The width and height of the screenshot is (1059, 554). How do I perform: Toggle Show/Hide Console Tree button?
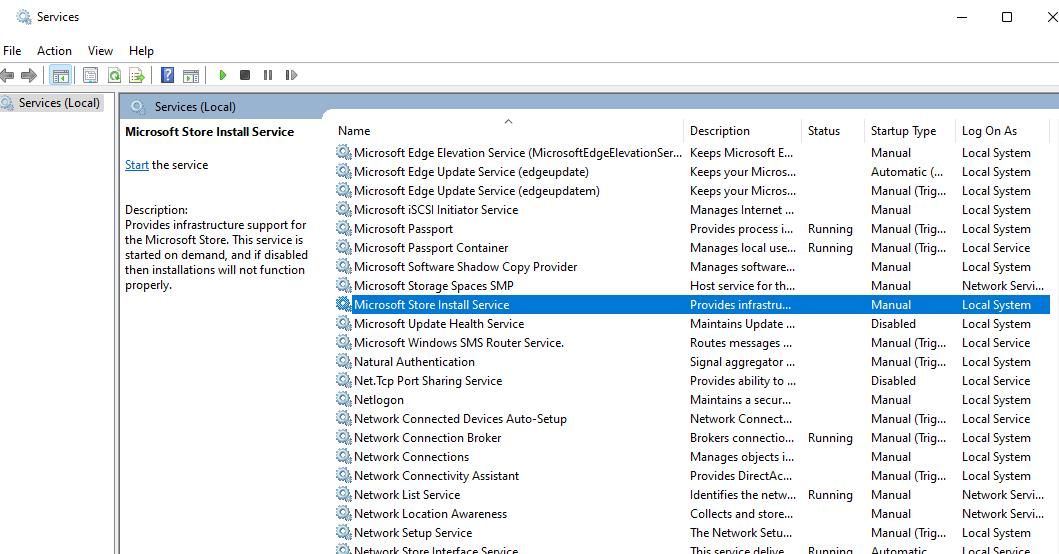pos(61,75)
